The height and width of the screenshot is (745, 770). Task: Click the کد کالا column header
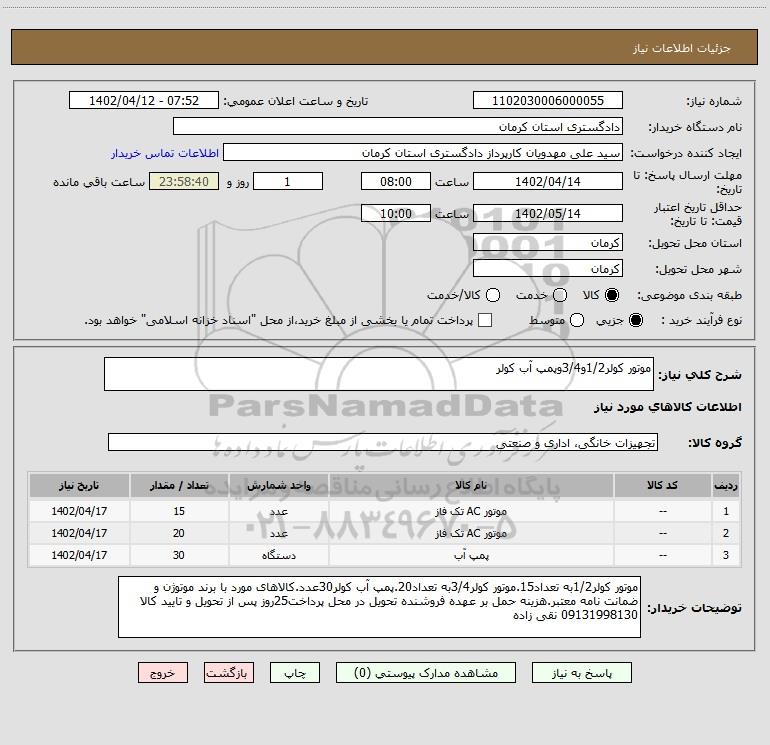pyautogui.click(x=662, y=485)
